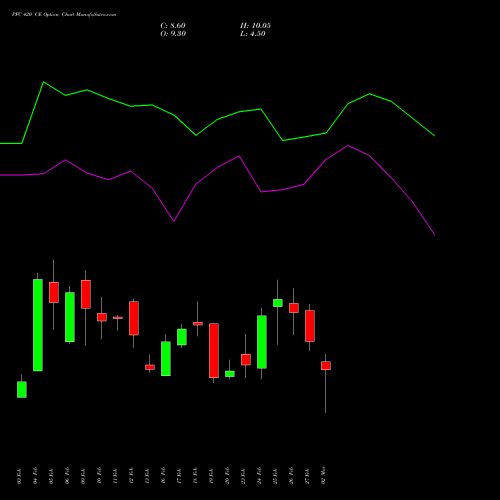Select the open value 'O: 9.30'

[x=173, y=34]
